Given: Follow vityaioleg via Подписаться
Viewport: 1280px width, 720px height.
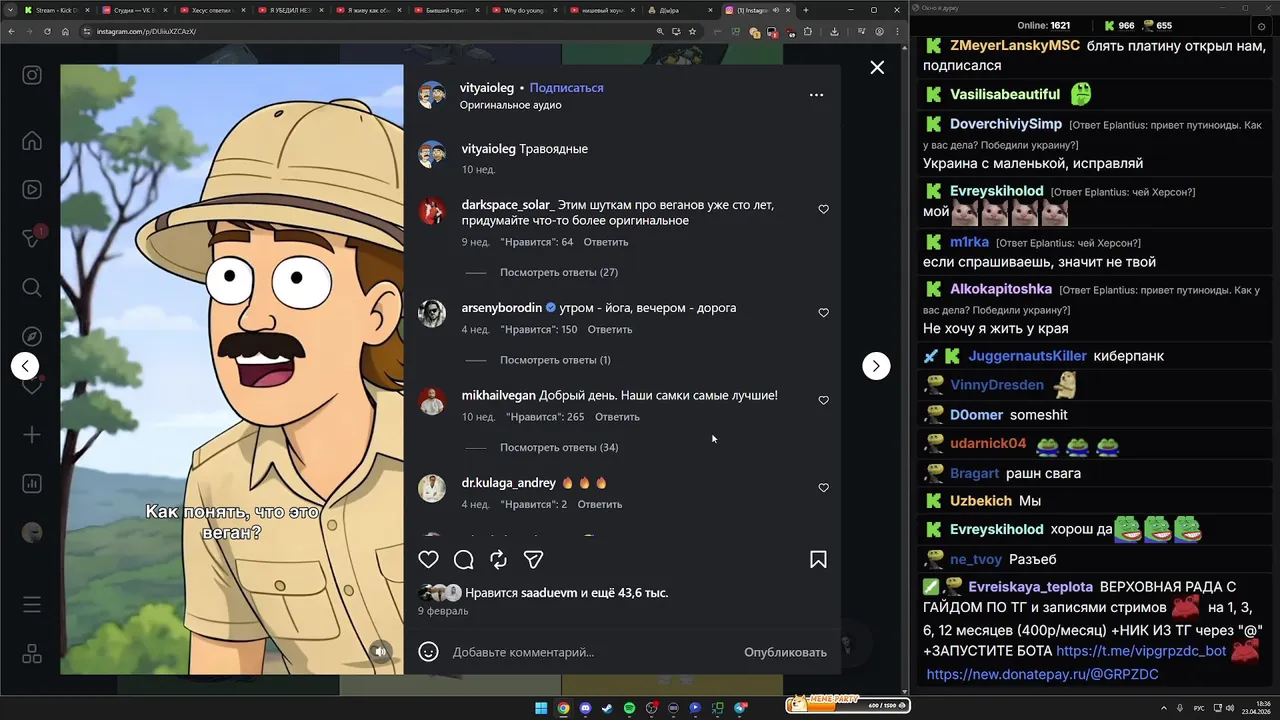Looking at the screenshot, I should click(x=566, y=88).
